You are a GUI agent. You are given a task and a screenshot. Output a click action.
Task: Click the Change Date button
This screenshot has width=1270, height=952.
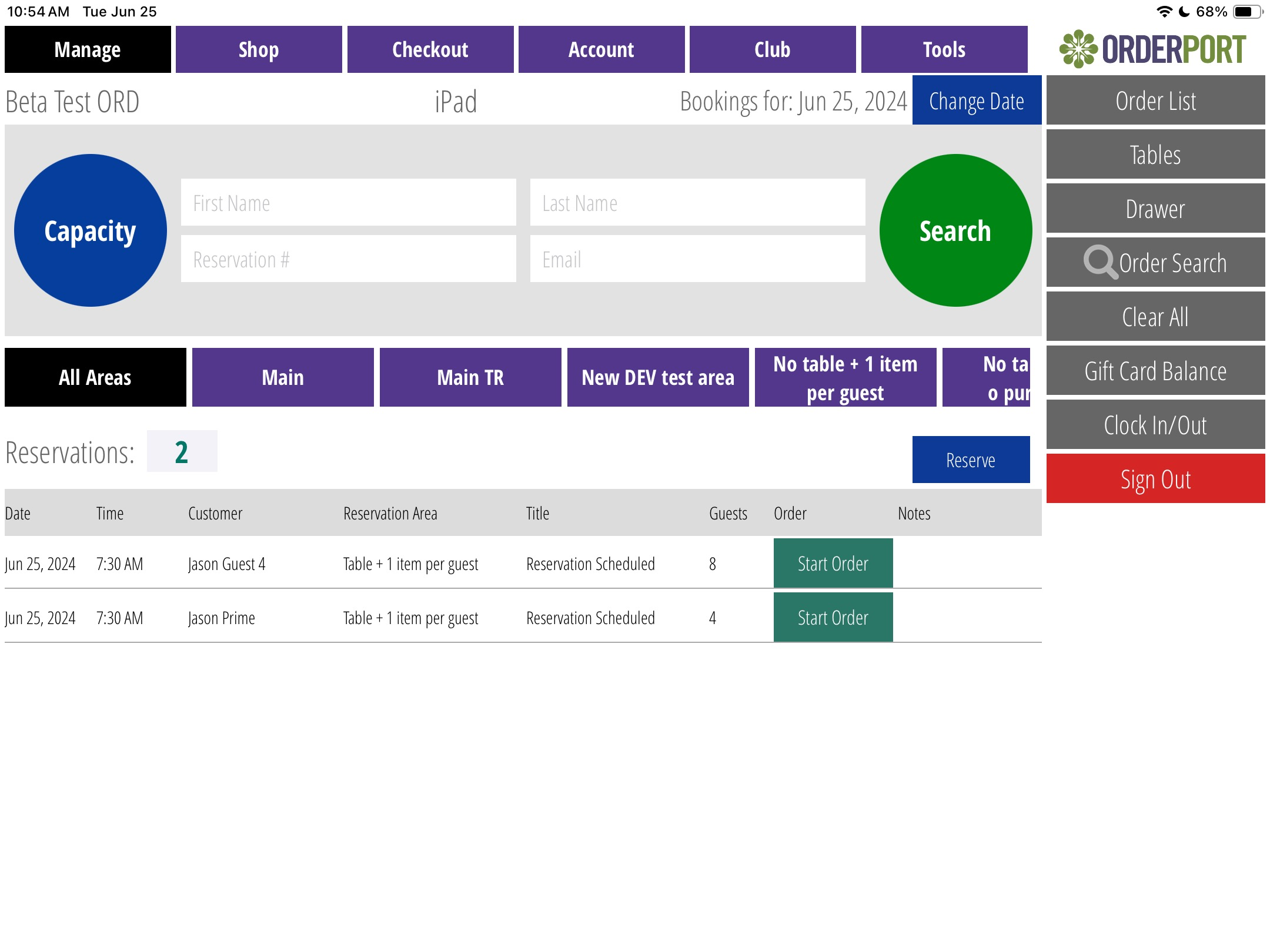(976, 100)
